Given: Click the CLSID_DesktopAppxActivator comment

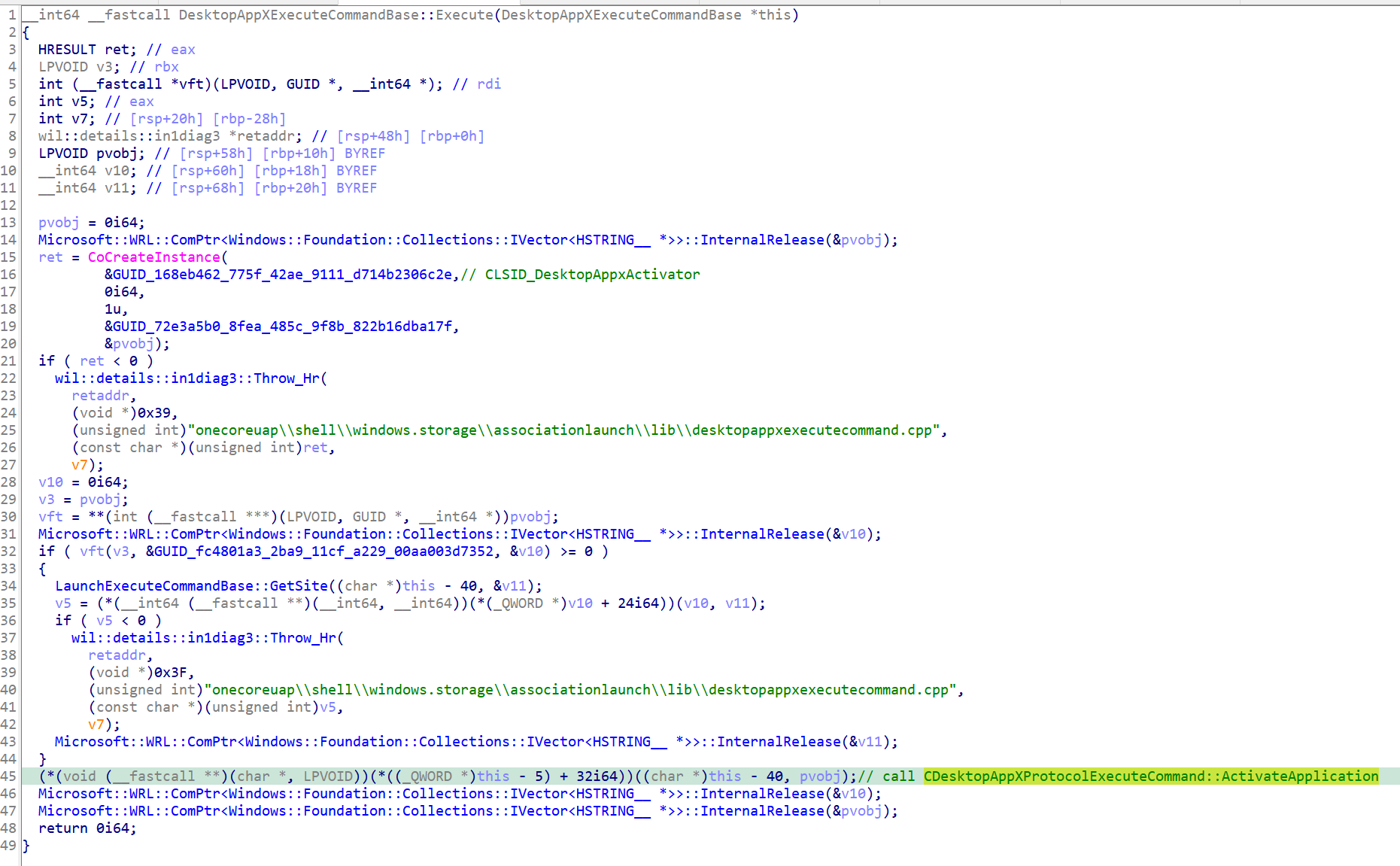Looking at the screenshot, I should 592,275.
